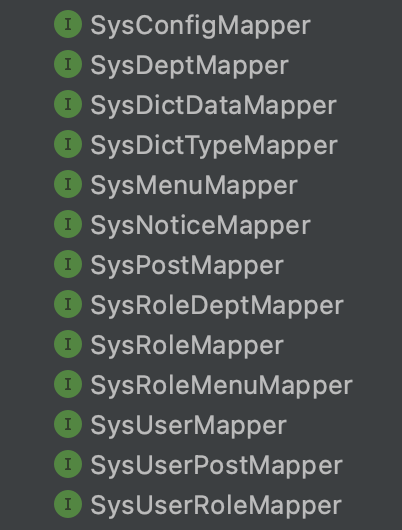Open the SysDictDataMapper entry
The width and height of the screenshot is (402, 530).
click(213, 105)
